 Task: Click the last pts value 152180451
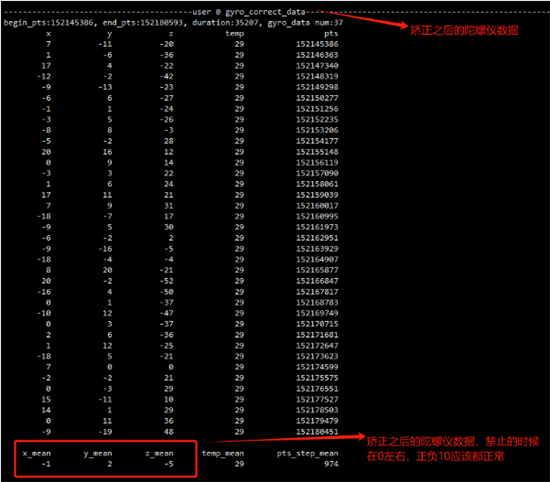tap(317, 431)
